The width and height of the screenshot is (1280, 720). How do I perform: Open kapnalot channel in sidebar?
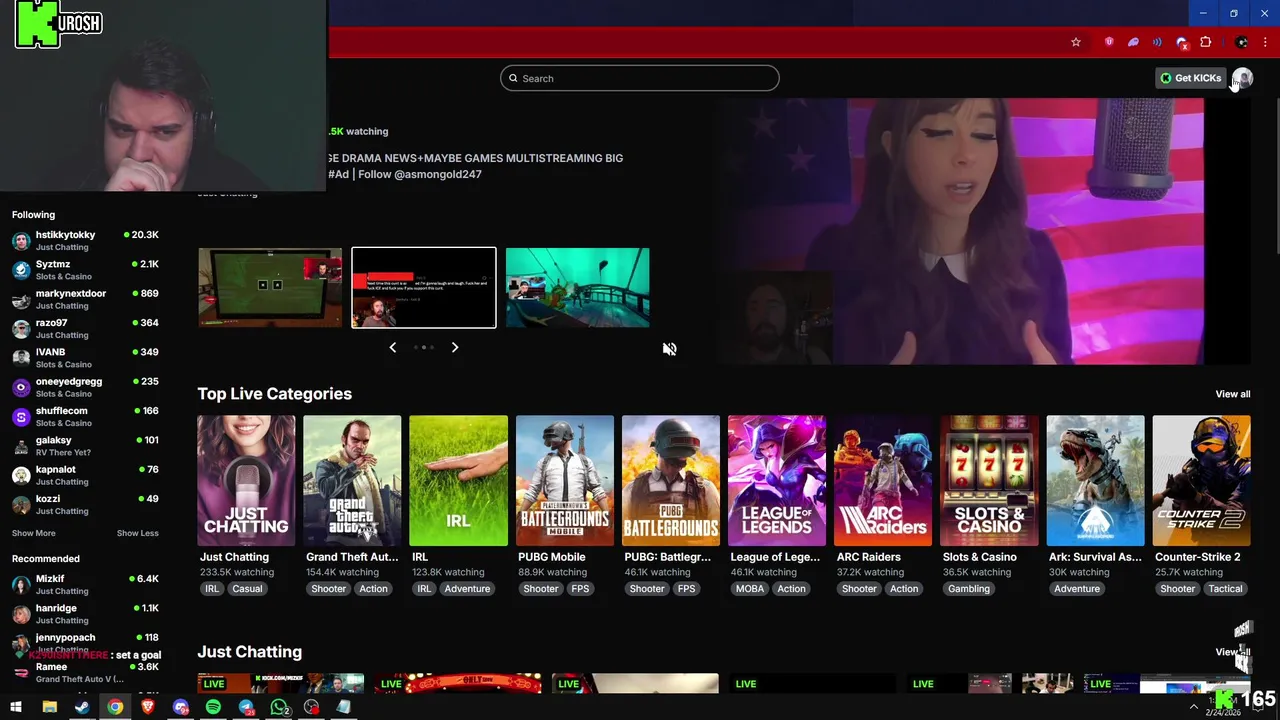(x=85, y=475)
